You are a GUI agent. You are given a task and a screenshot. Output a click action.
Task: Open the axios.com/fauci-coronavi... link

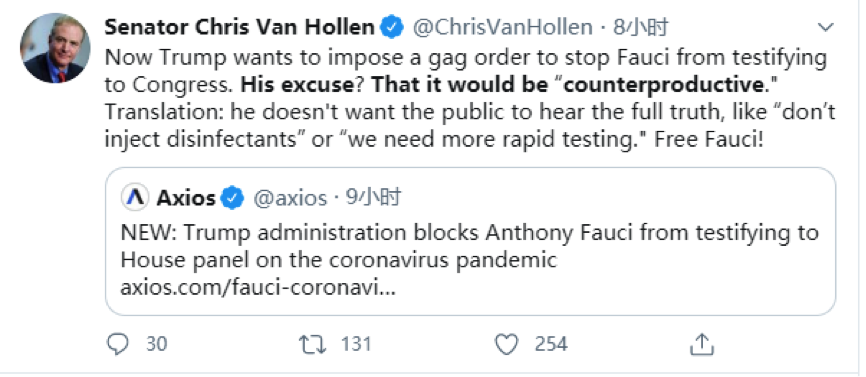pyautogui.click(x=258, y=288)
